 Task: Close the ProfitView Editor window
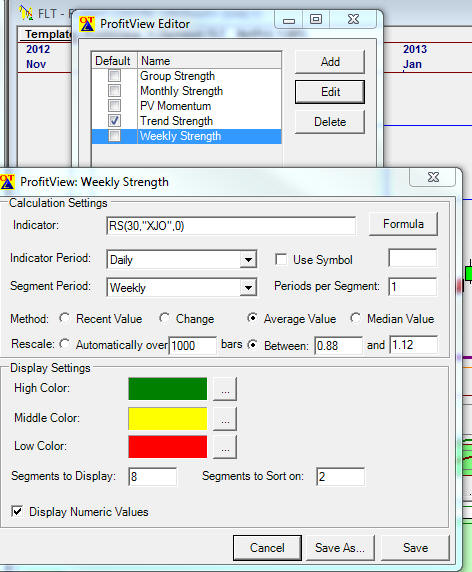point(353,19)
